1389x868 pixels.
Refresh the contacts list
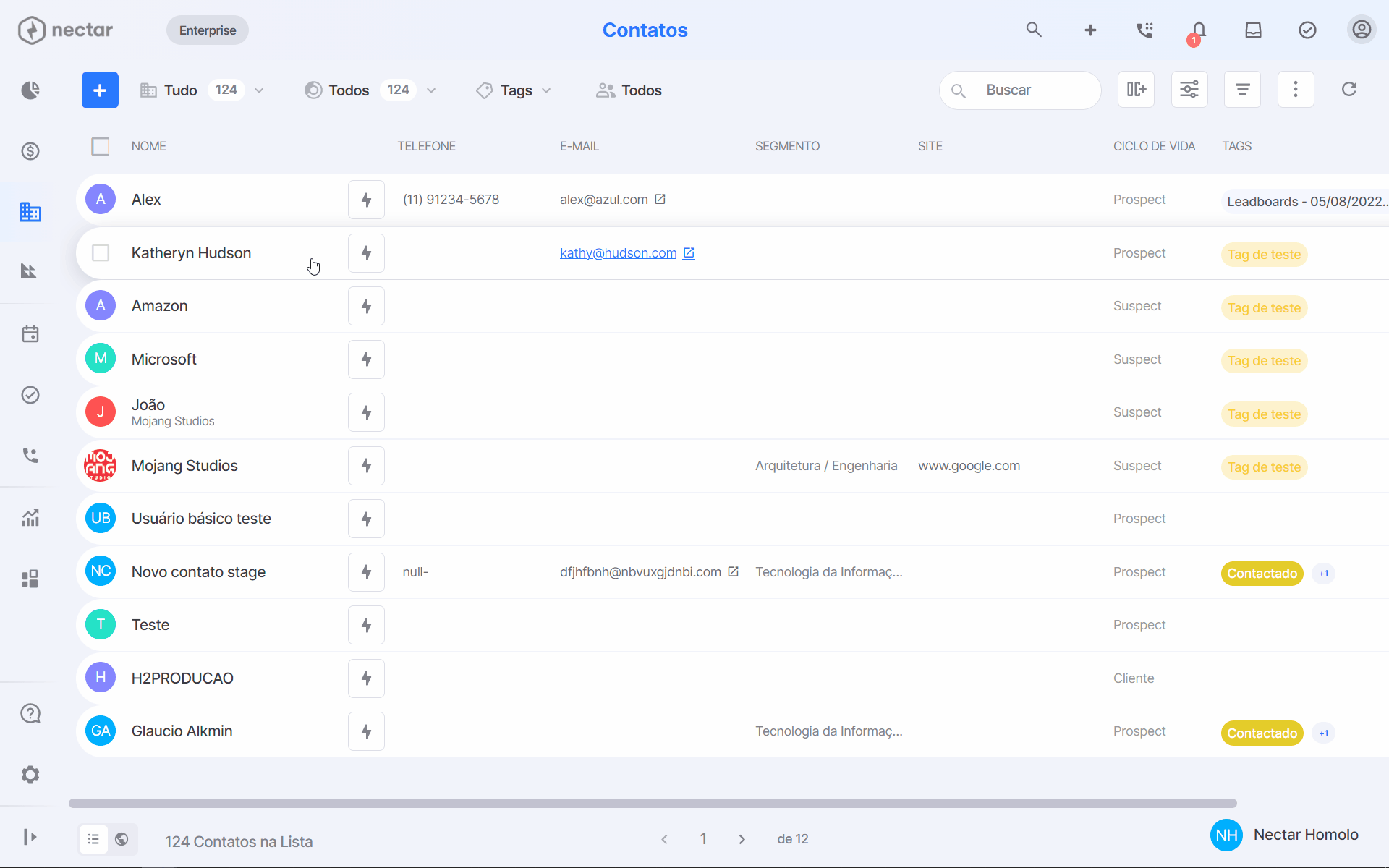point(1349,90)
